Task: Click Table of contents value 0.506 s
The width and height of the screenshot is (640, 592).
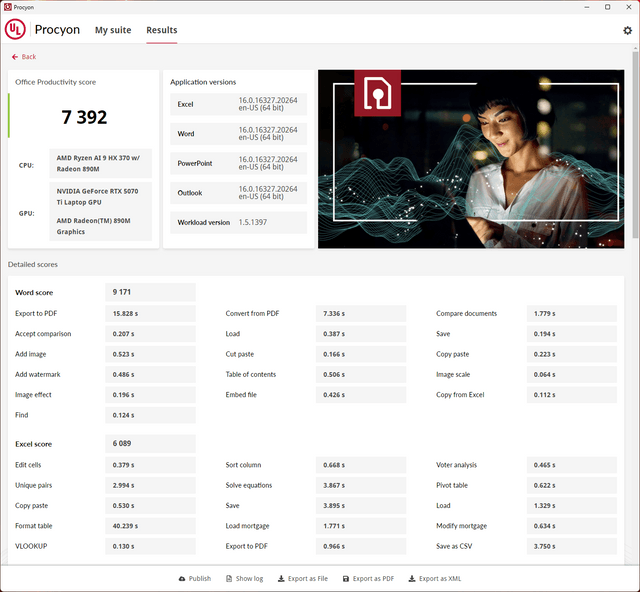Action: [361, 374]
